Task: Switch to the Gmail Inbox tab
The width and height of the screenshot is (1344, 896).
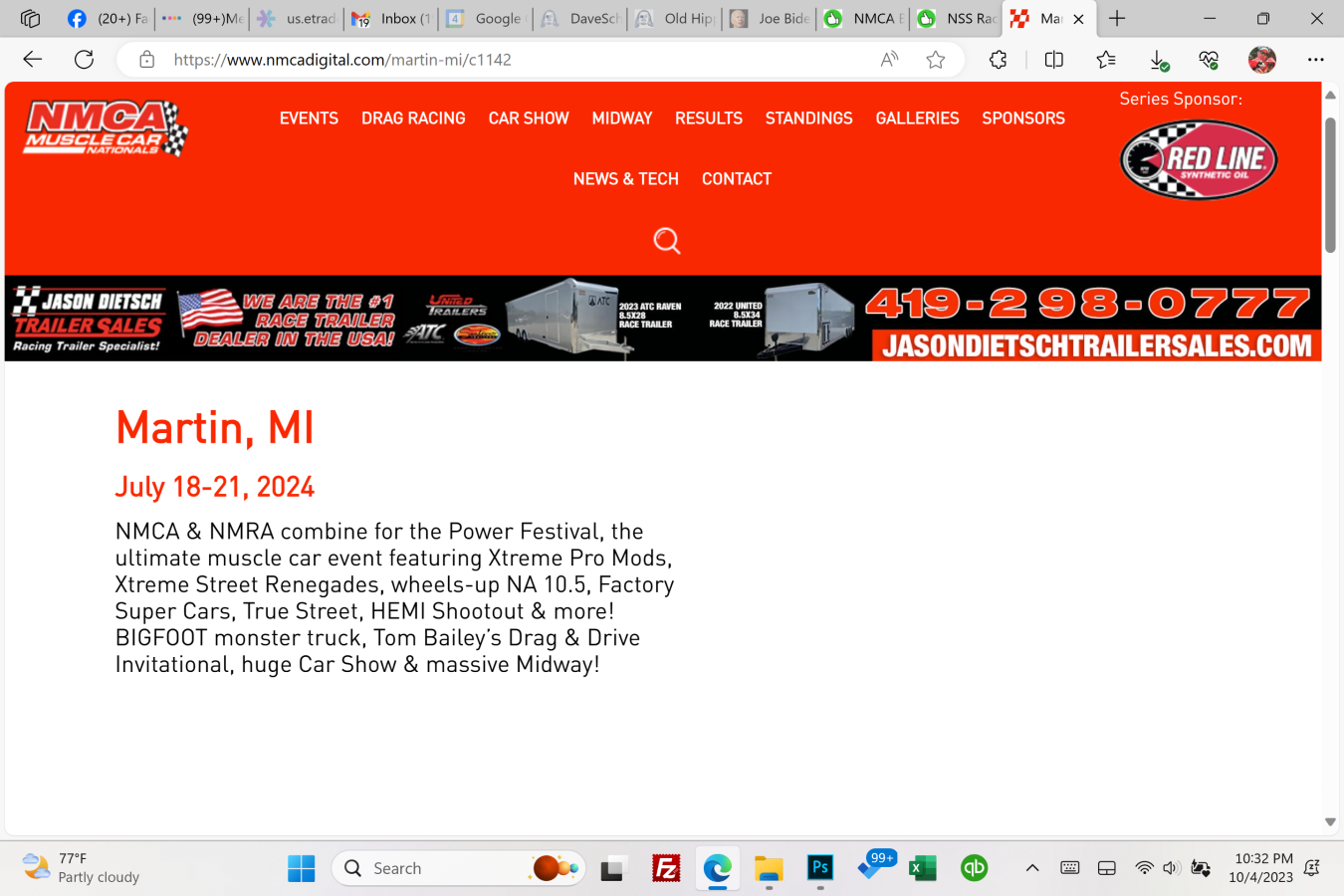Action: pyautogui.click(x=391, y=18)
